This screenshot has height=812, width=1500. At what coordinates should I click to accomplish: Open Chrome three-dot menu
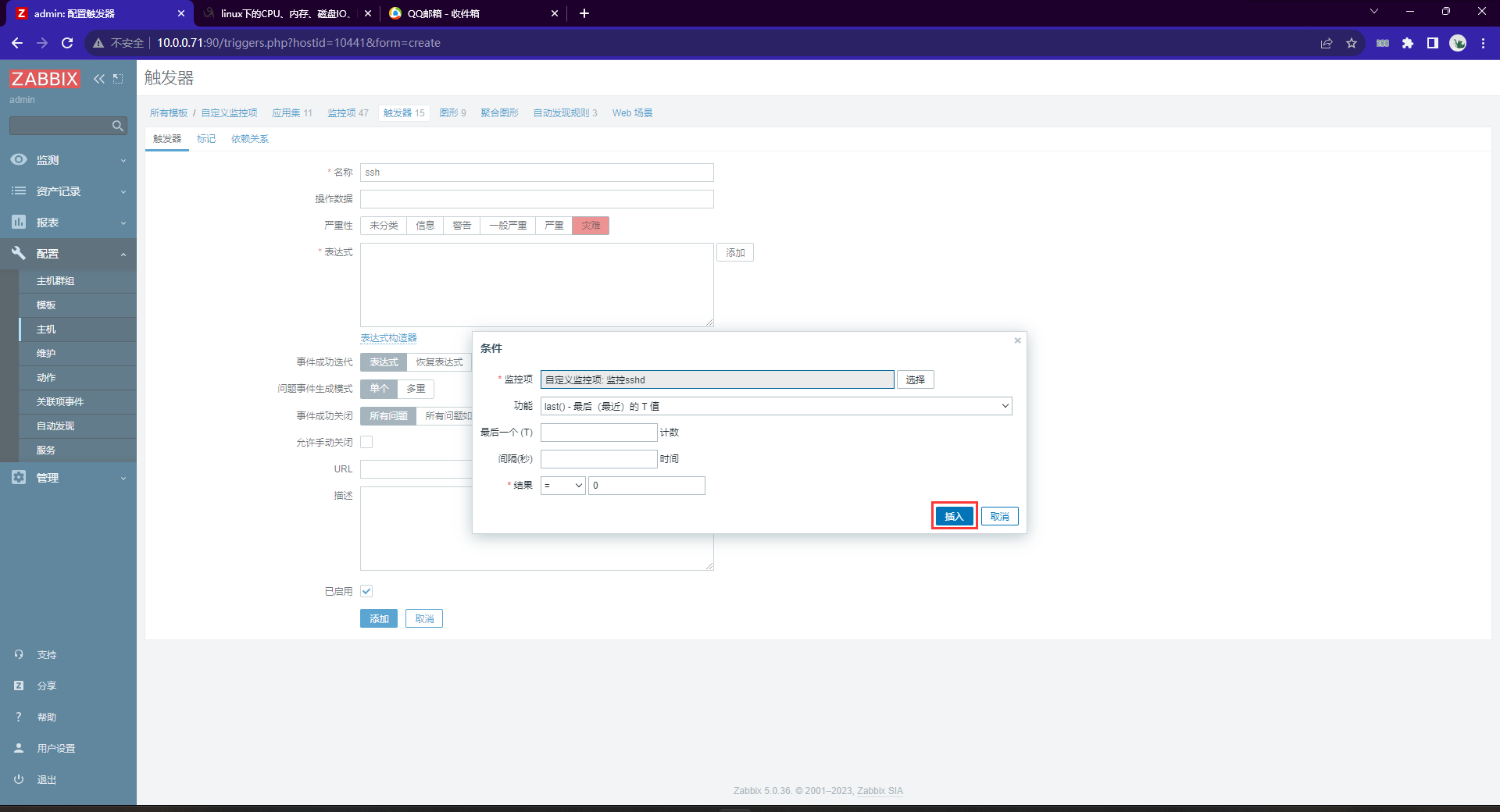[x=1483, y=43]
